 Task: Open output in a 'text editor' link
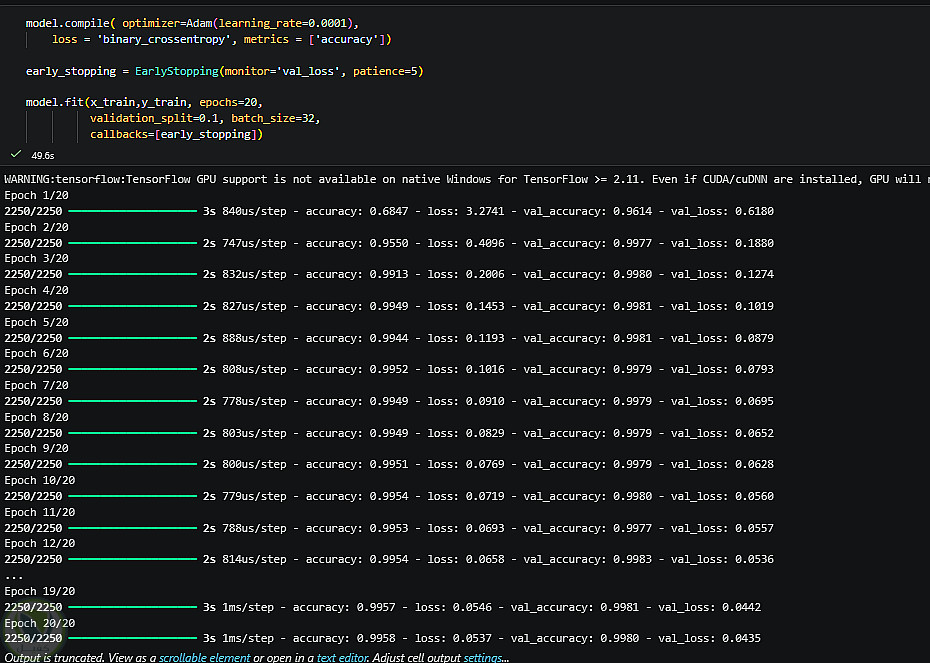coord(342,658)
